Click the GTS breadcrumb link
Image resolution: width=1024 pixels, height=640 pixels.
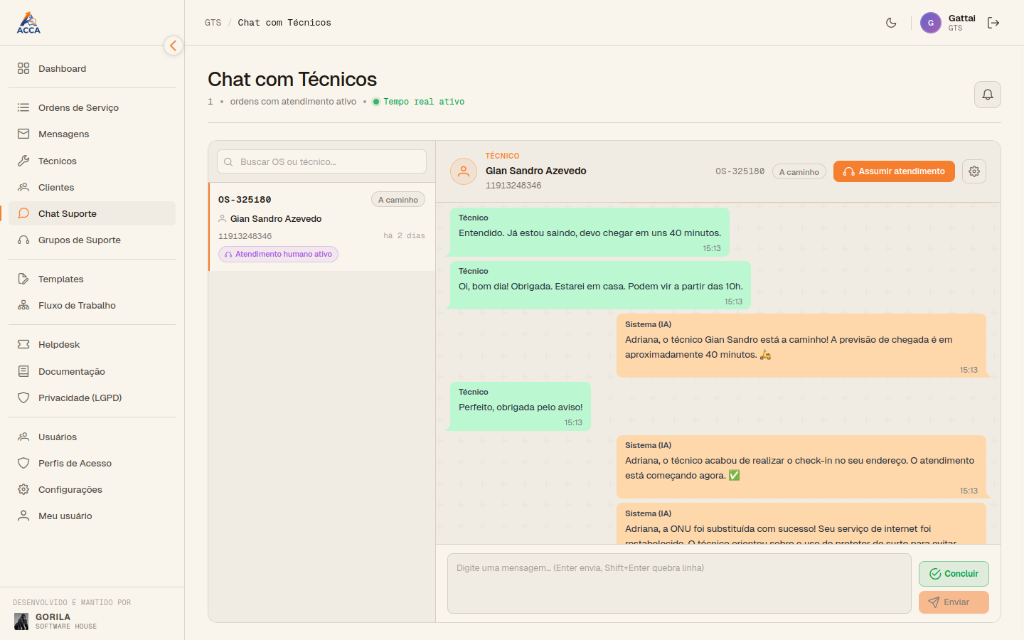pos(213,23)
